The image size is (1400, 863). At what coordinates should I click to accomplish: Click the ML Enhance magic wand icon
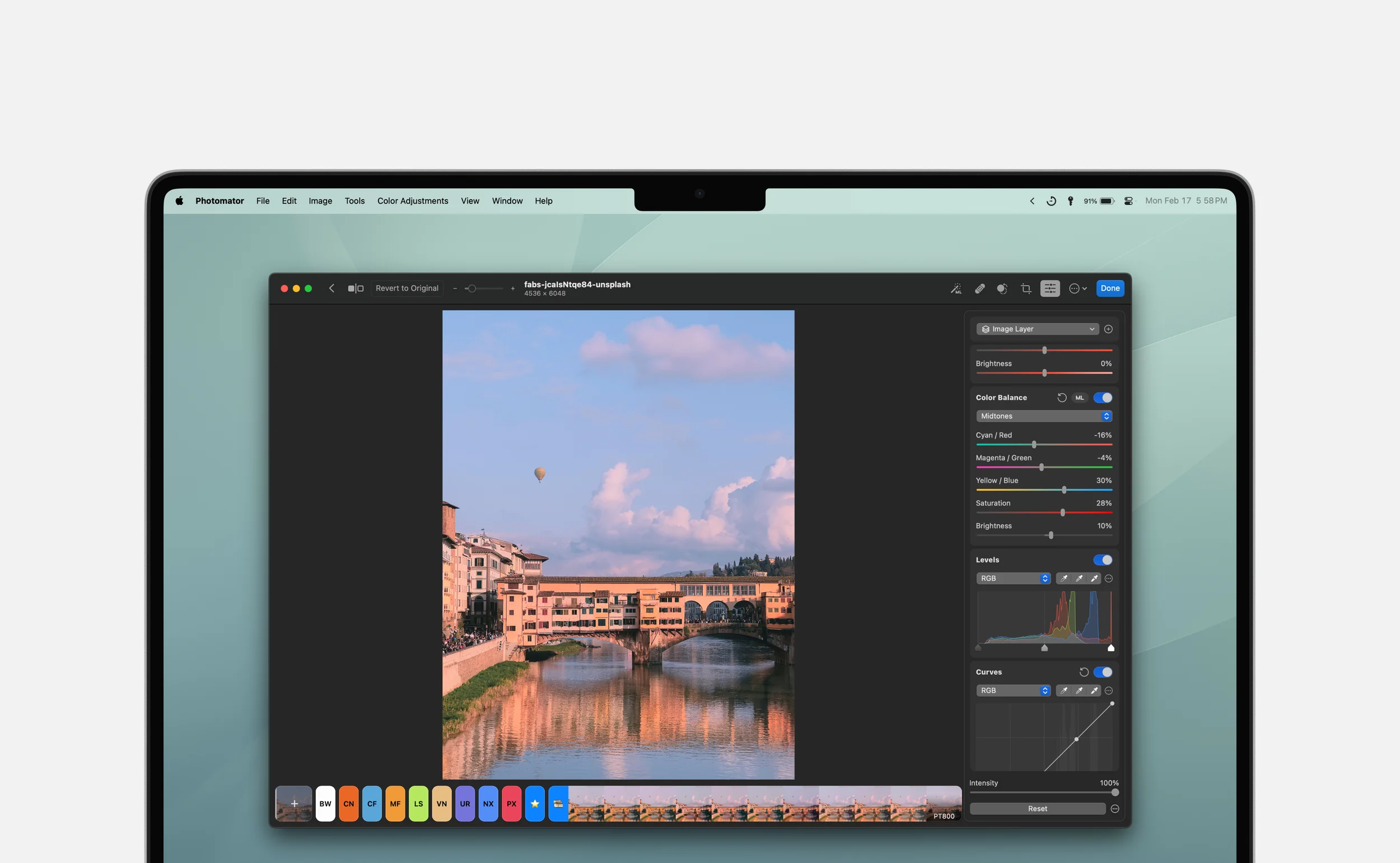point(956,289)
